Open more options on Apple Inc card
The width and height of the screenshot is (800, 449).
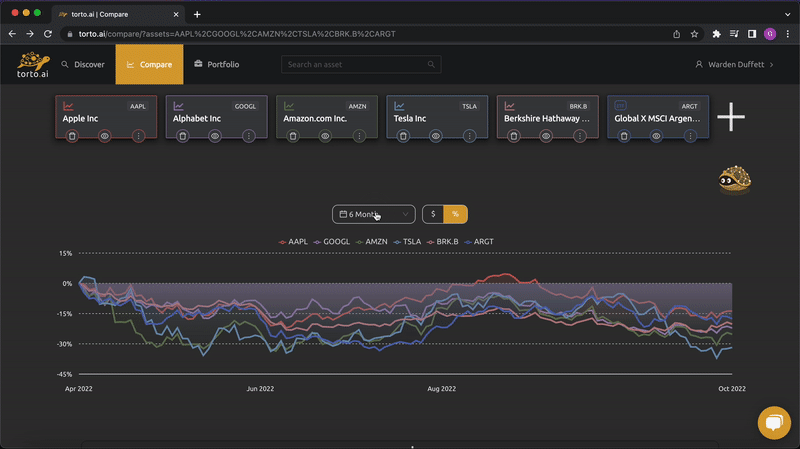[138, 136]
